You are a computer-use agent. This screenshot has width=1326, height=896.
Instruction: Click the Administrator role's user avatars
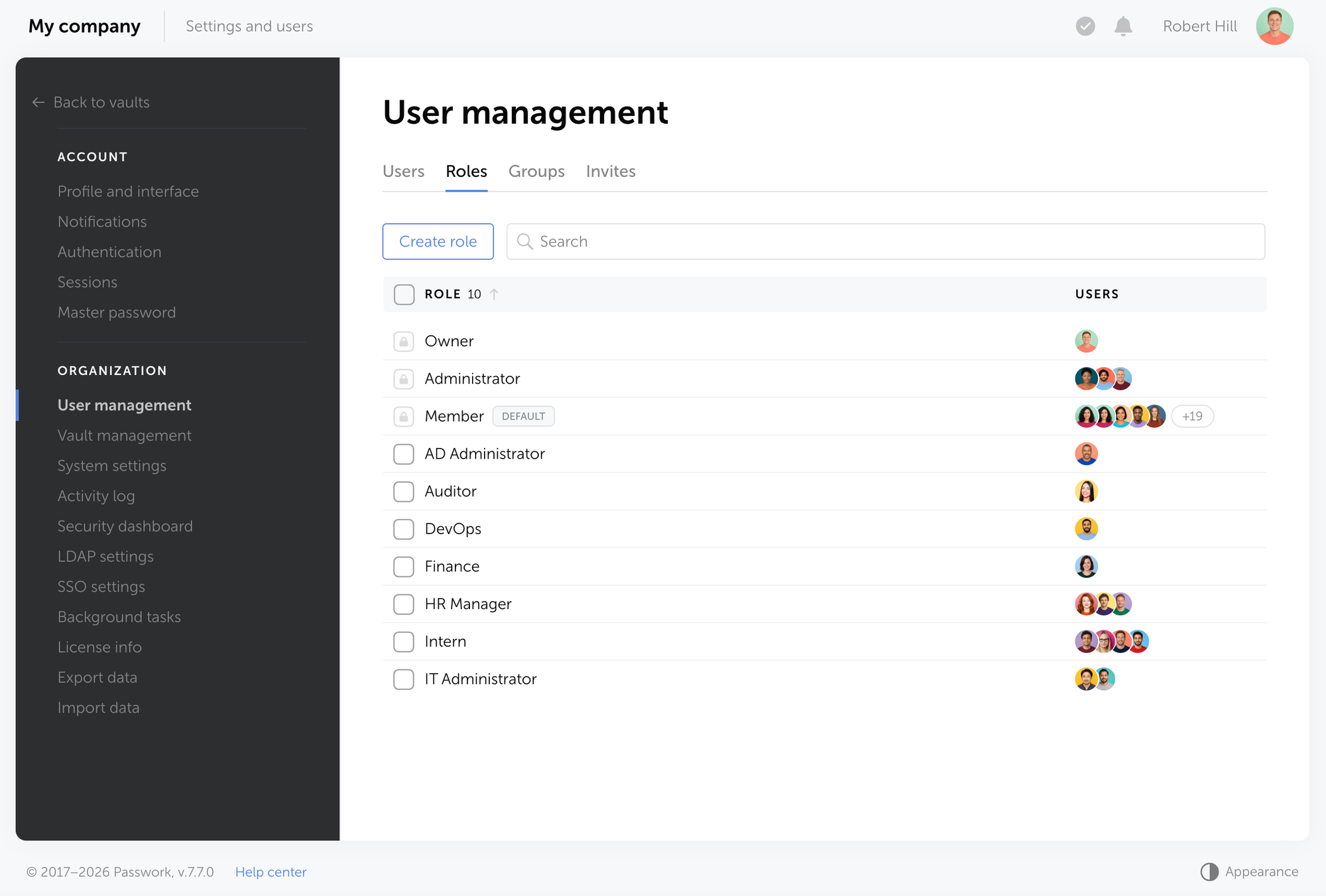(1103, 378)
